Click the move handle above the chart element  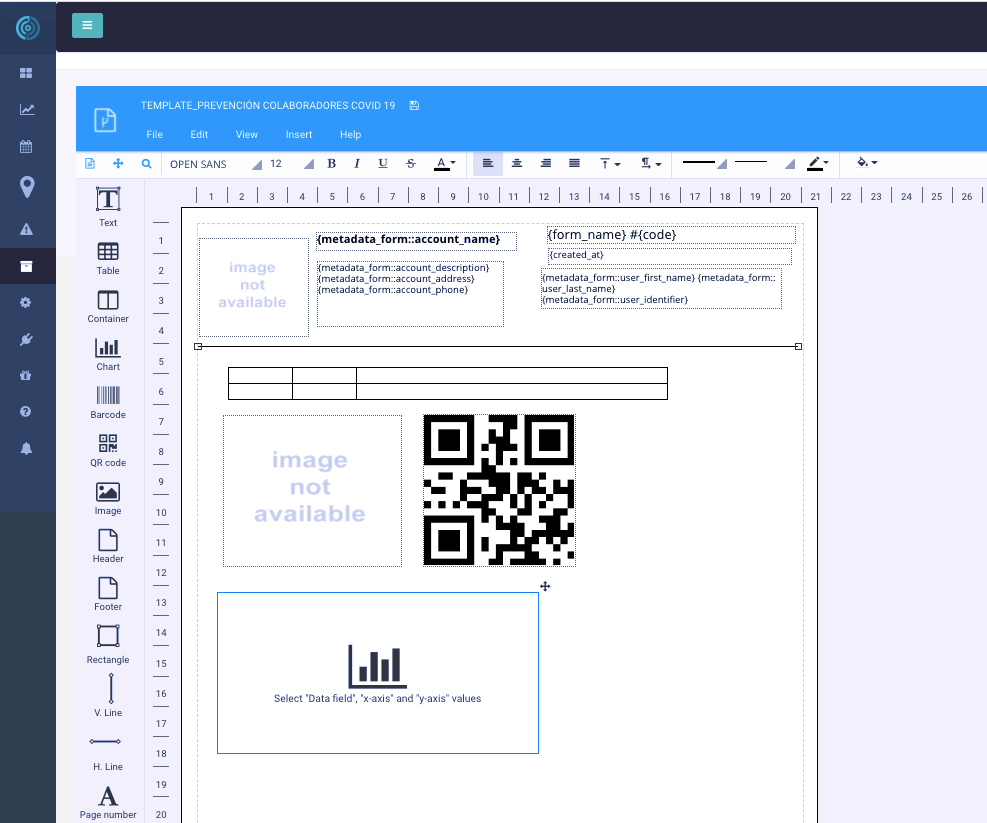(545, 586)
